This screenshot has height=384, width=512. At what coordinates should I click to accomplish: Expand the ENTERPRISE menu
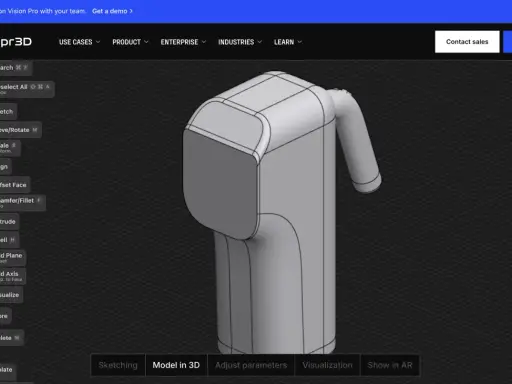coord(183,42)
